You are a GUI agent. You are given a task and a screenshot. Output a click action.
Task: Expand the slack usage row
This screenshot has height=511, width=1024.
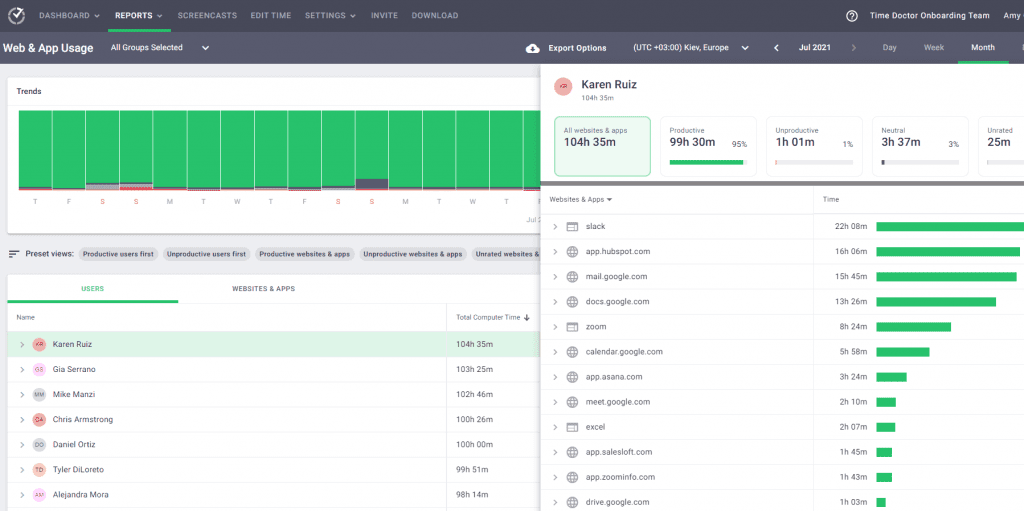(x=555, y=227)
